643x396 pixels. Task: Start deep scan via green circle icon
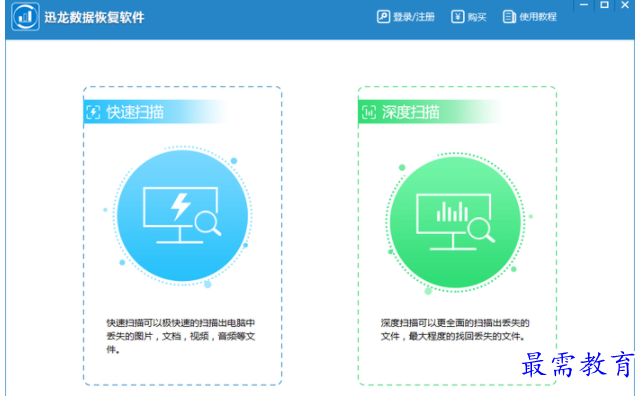pyautogui.click(x=456, y=223)
